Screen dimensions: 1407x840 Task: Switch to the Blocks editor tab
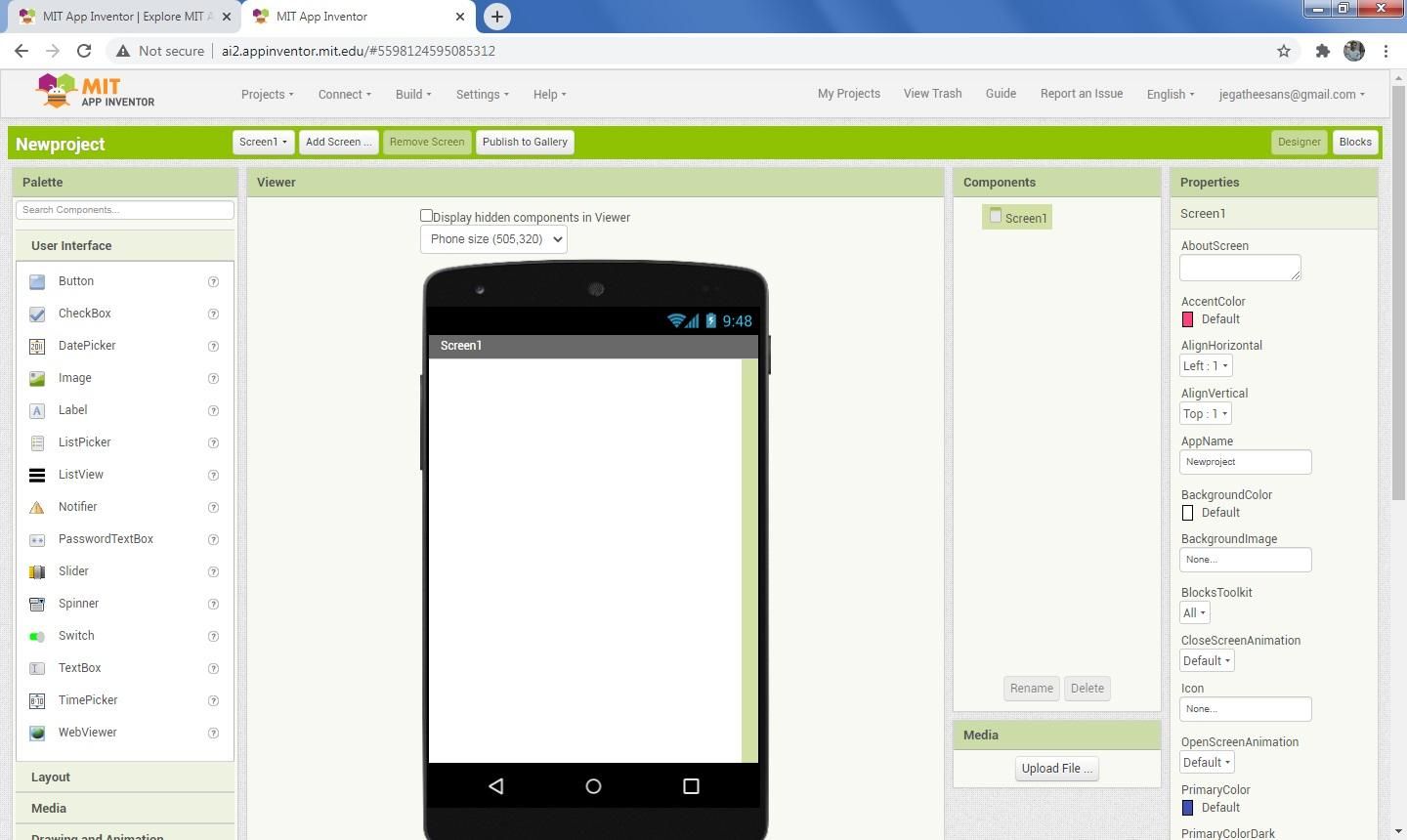[x=1355, y=142]
